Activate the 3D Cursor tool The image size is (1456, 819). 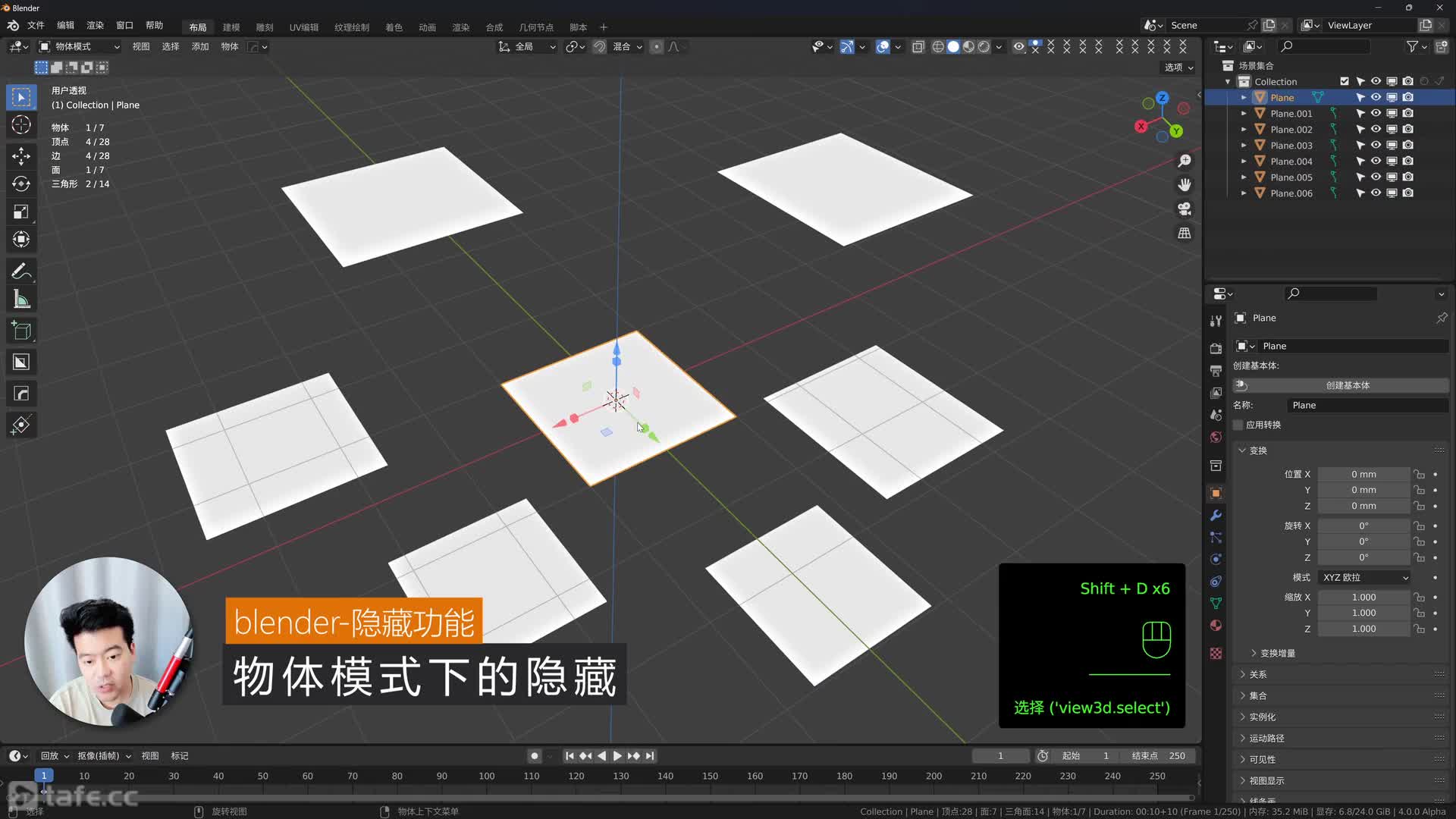[x=21, y=125]
